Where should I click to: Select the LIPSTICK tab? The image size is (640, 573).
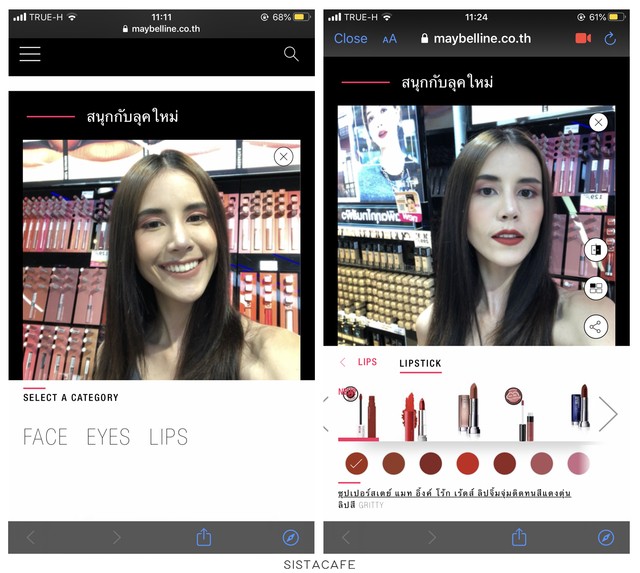point(420,363)
